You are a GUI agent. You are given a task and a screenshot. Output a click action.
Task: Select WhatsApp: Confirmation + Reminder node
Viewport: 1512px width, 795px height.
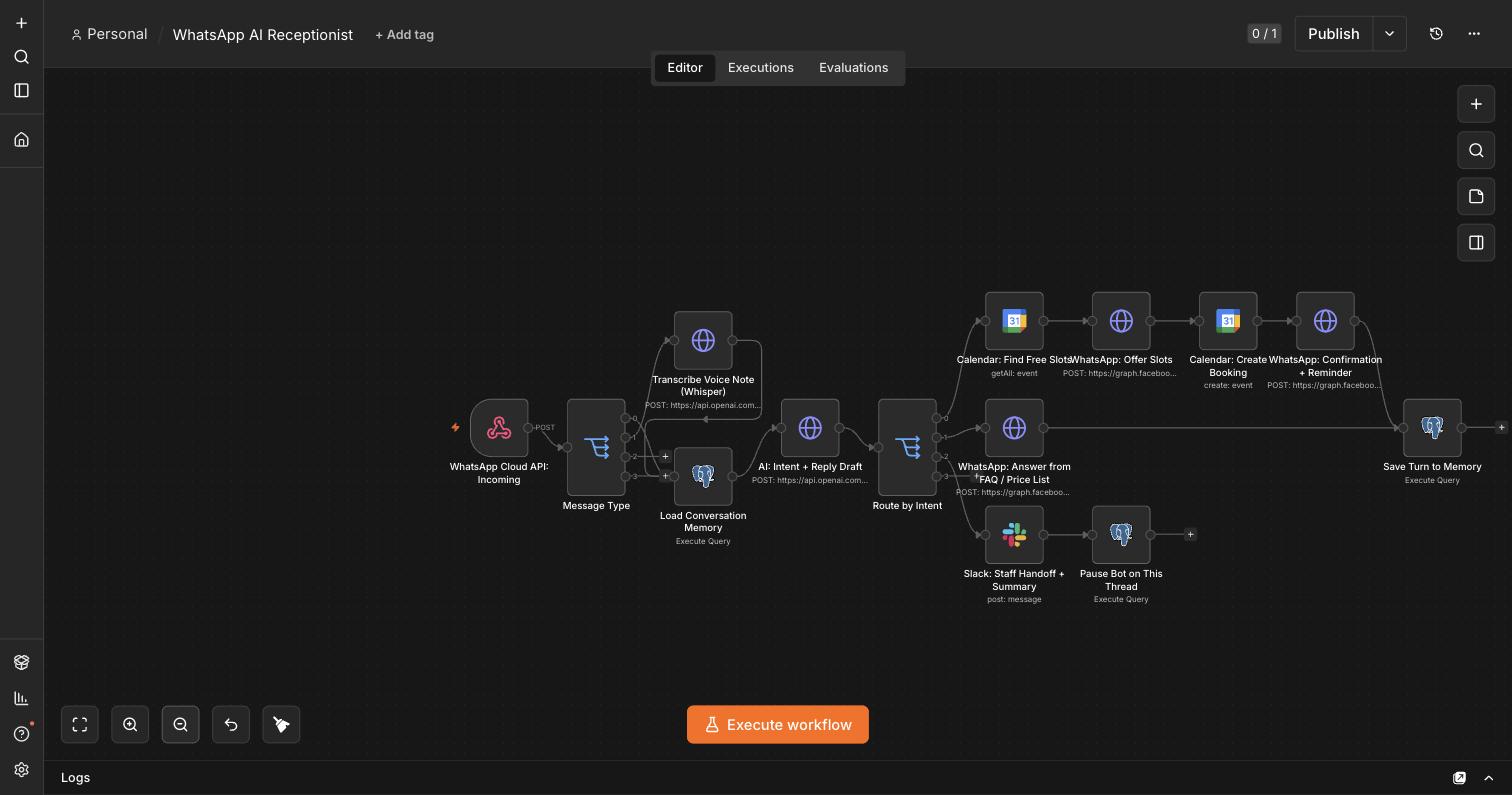(x=1325, y=321)
